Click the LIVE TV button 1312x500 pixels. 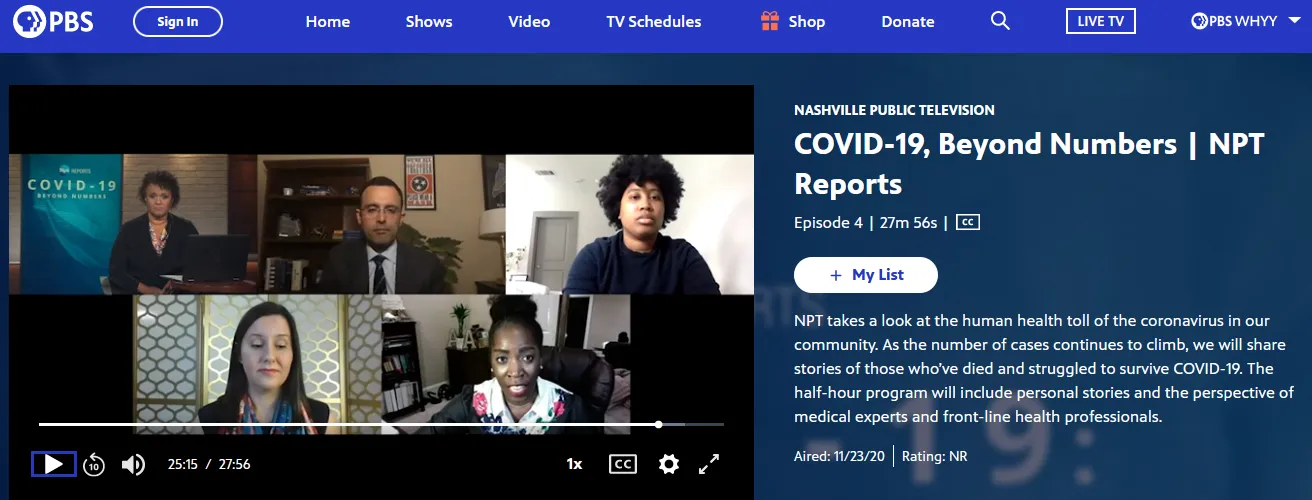point(1101,21)
